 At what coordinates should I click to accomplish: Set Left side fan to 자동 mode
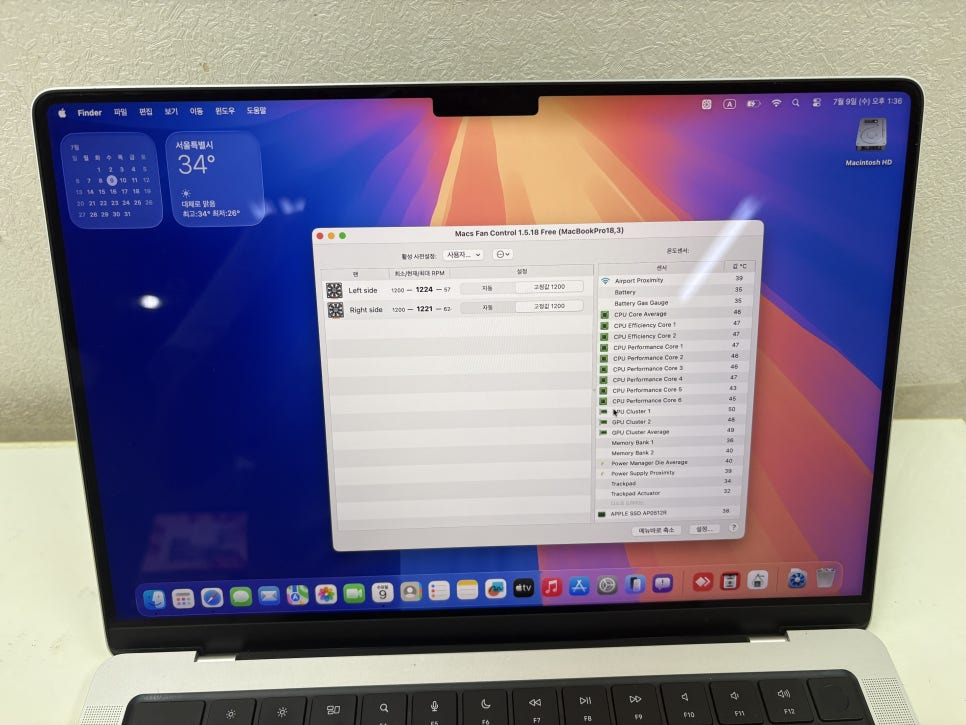pos(487,288)
